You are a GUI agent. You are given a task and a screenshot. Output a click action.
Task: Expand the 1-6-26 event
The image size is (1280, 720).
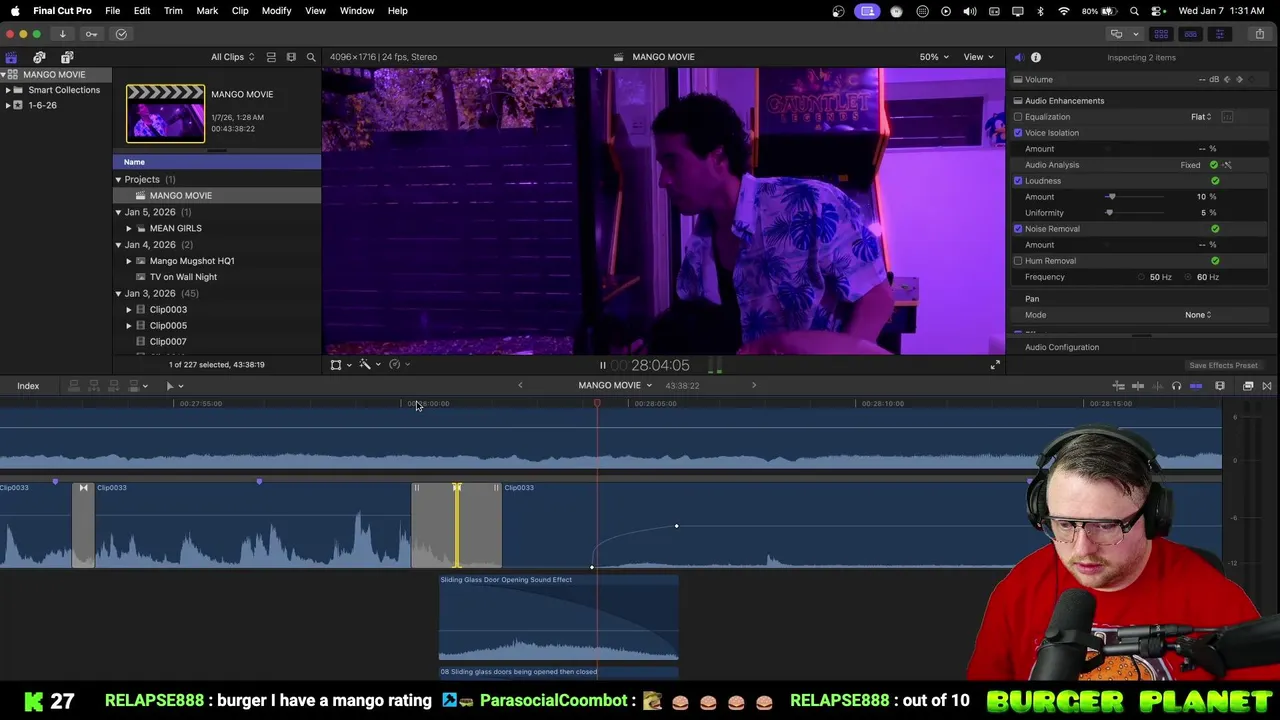click(7, 105)
